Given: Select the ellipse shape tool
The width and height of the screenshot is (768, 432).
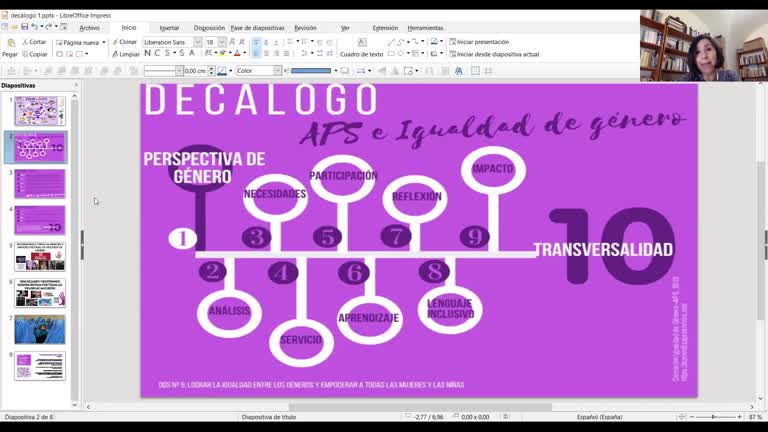Looking at the screenshot, I should (401, 54).
